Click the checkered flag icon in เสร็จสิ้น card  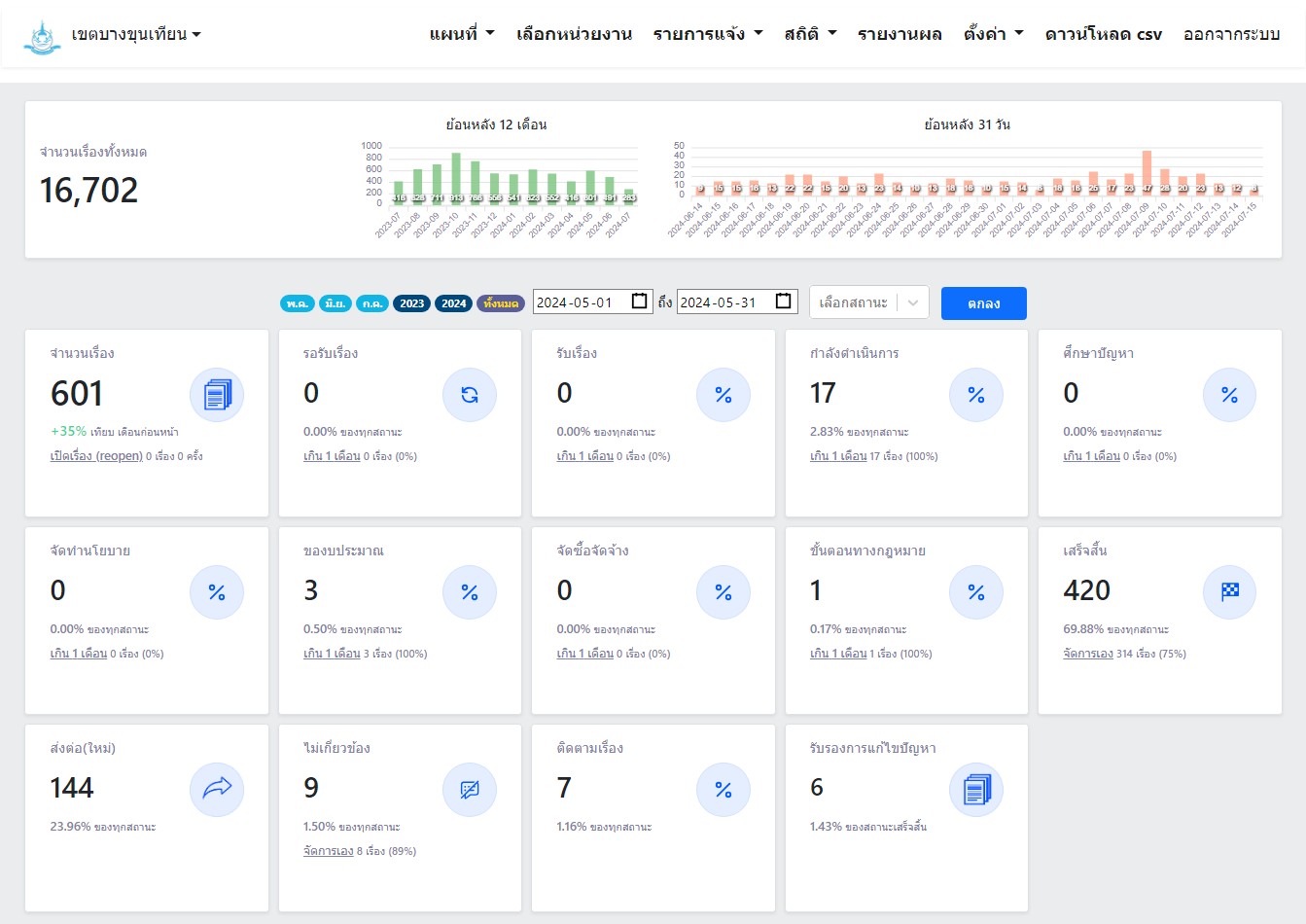tap(1229, 592)
